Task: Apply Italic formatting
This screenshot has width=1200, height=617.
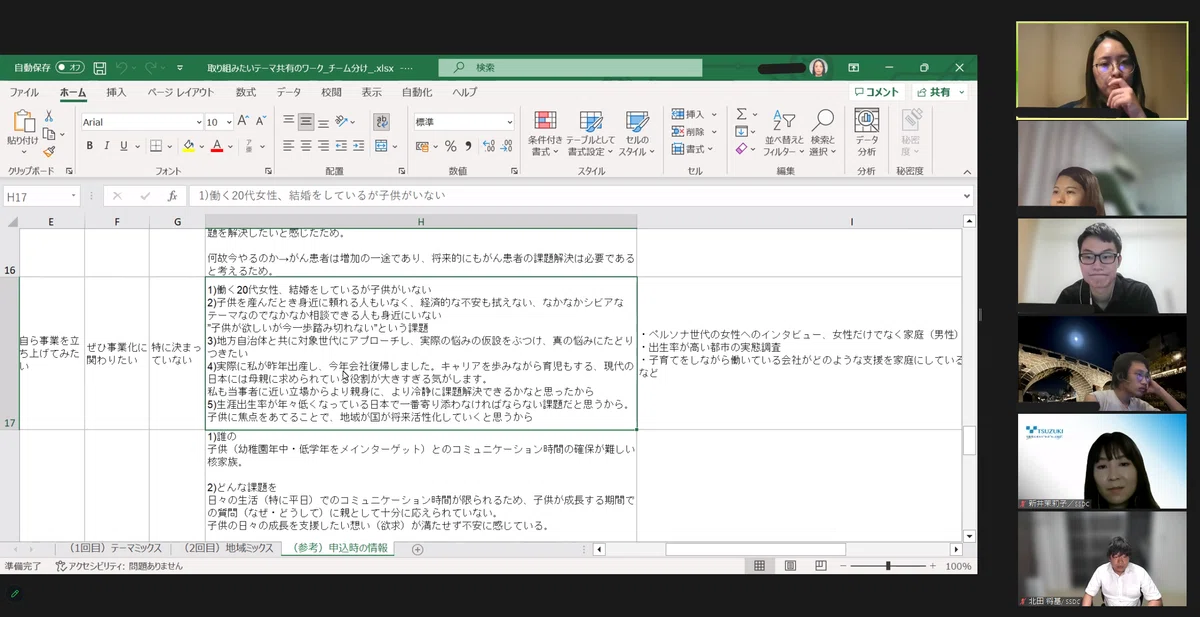Action: [108, 146]
